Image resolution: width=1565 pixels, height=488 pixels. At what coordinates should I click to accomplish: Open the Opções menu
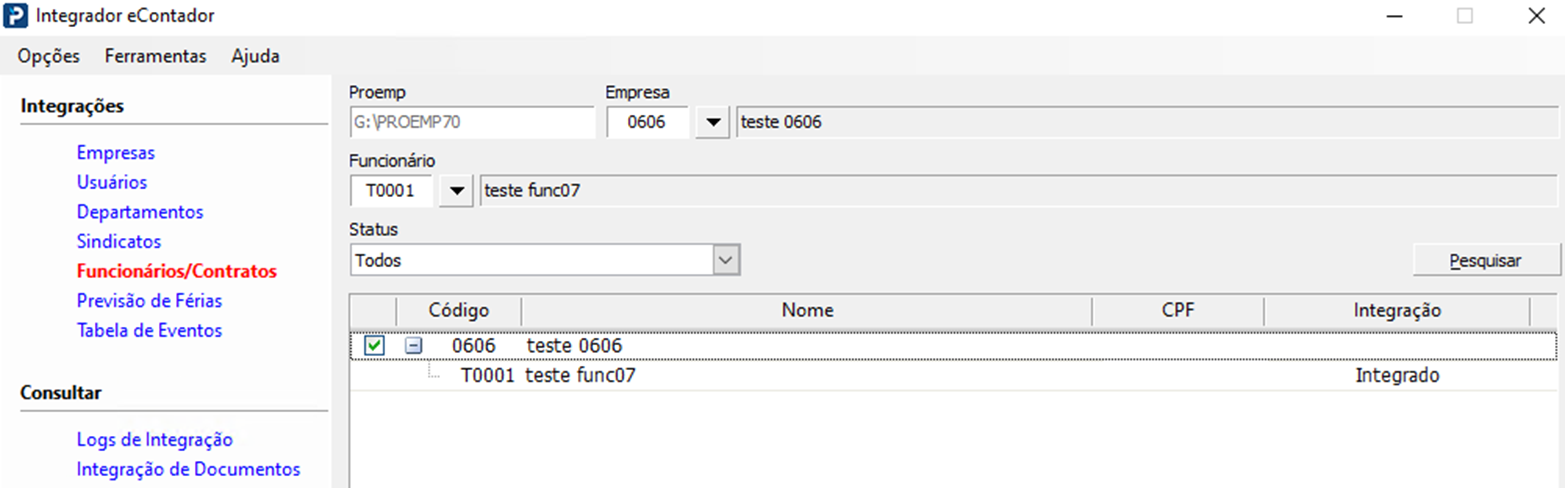[x=49, y=56]
